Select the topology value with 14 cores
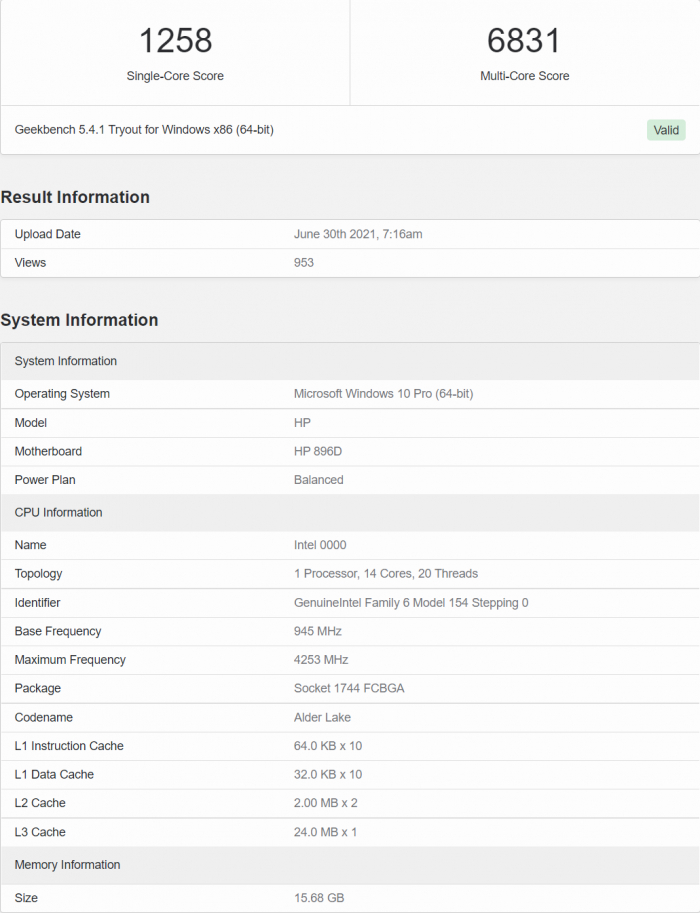The height and width of the screenshot is (913, 700). tap(386, 574)
